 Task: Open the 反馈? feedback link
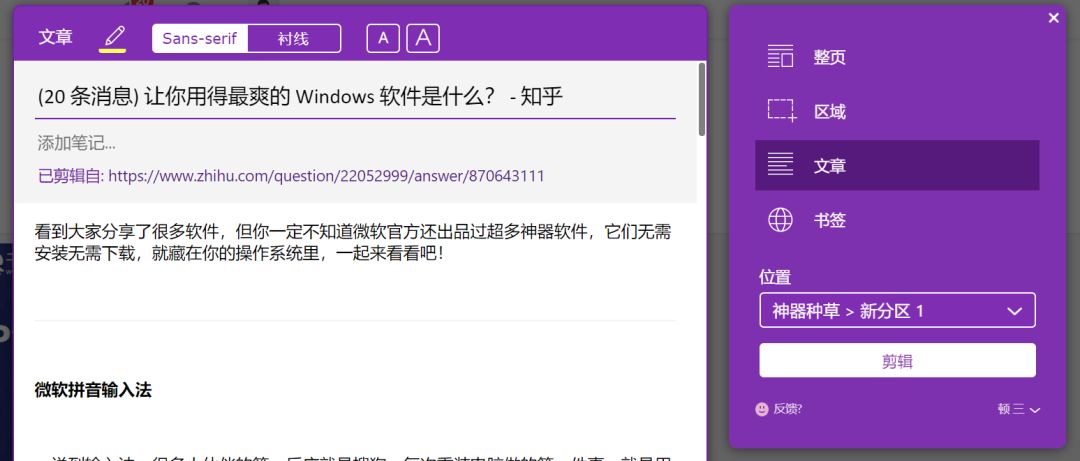click(787, 409)
